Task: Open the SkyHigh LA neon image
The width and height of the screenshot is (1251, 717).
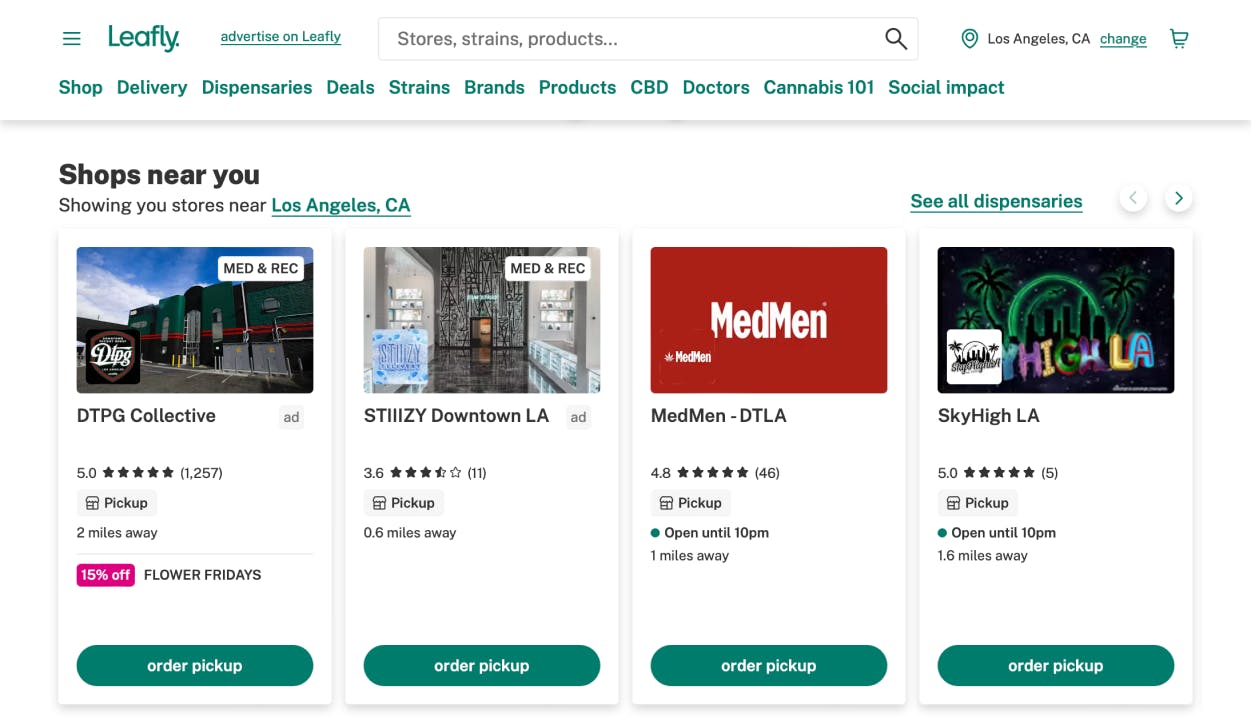Action: 1056,320
